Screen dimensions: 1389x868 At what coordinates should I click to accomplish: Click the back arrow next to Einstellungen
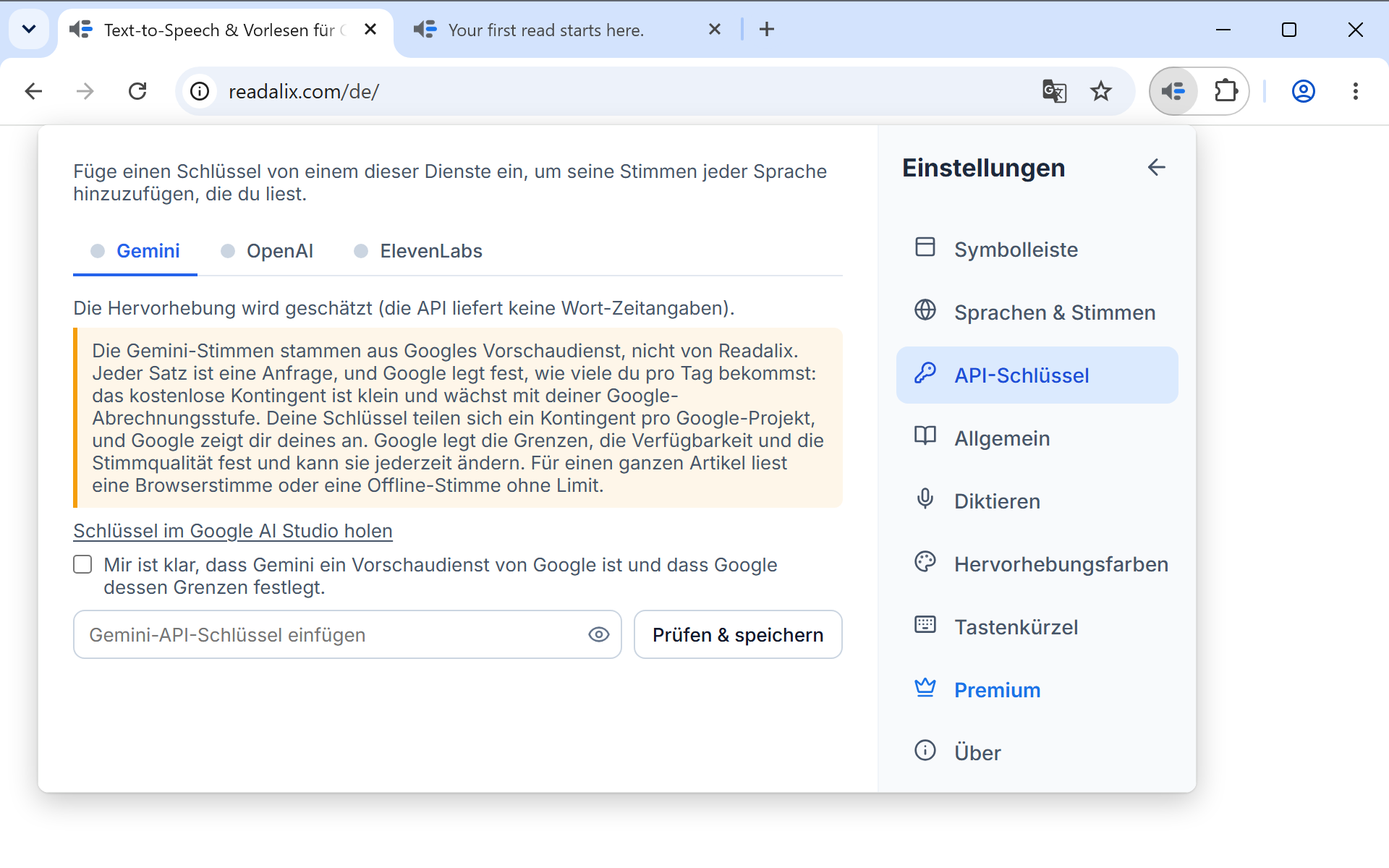[1156, 168]
